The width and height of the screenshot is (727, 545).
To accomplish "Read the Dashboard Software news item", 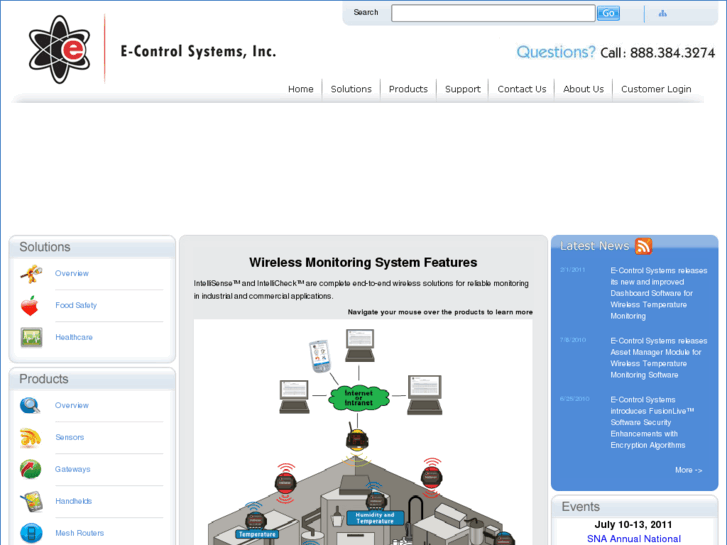I will coord(658,293).
